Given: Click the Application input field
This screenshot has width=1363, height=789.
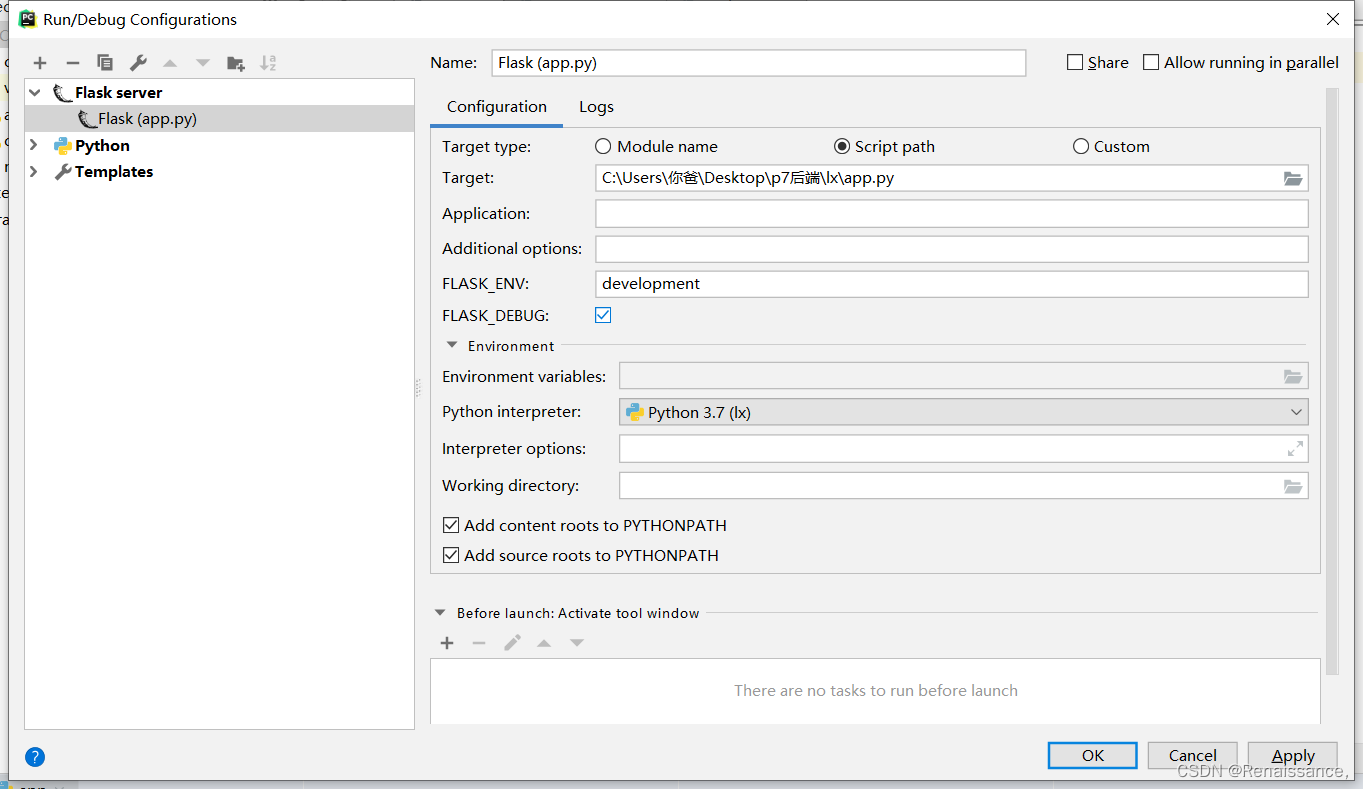Looking at the screenshot, I should 952,213.
